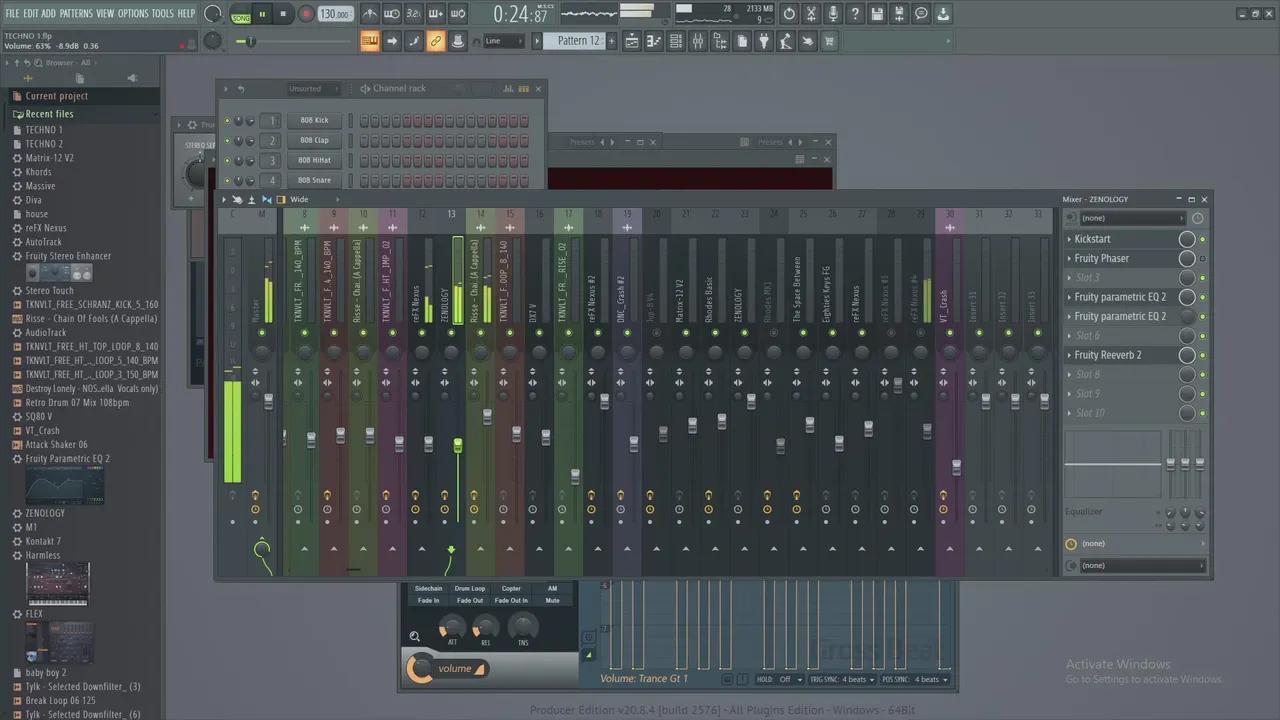Pause the song with the pause button

tap(262, 14)
